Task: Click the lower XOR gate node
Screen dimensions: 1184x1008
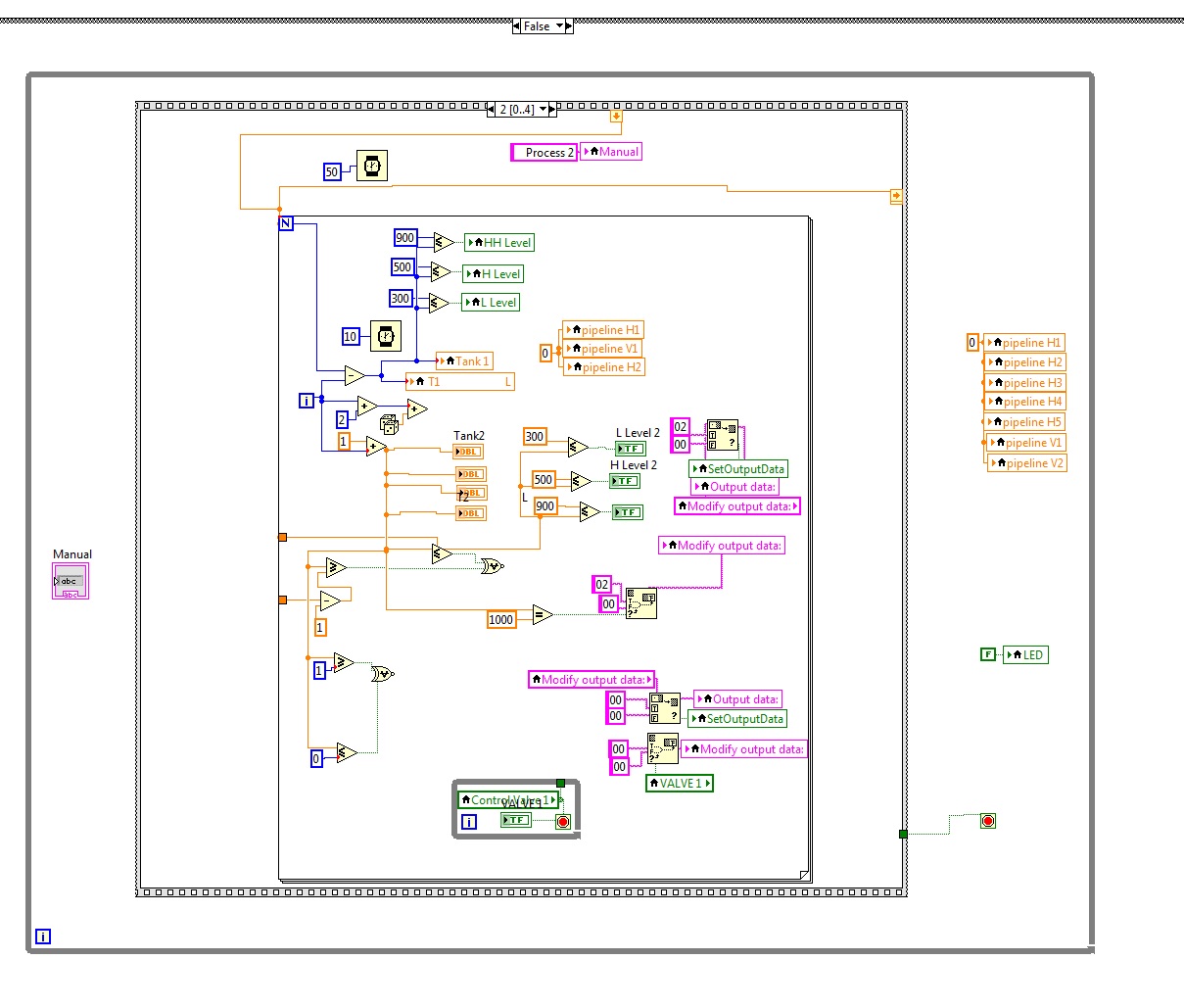Action: [x=382, y=674]
